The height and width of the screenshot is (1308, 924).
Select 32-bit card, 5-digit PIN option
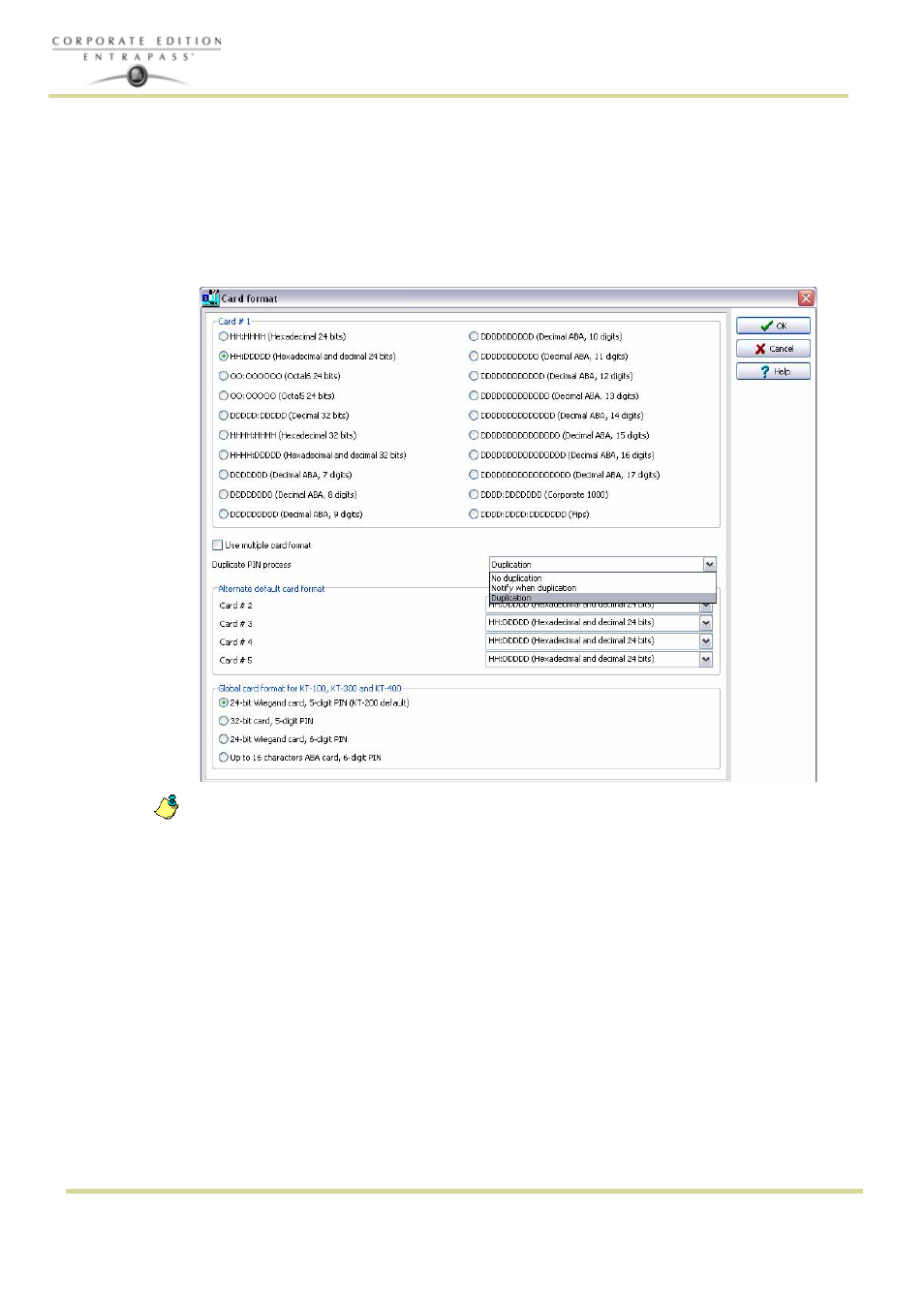(x=224, y=722)
